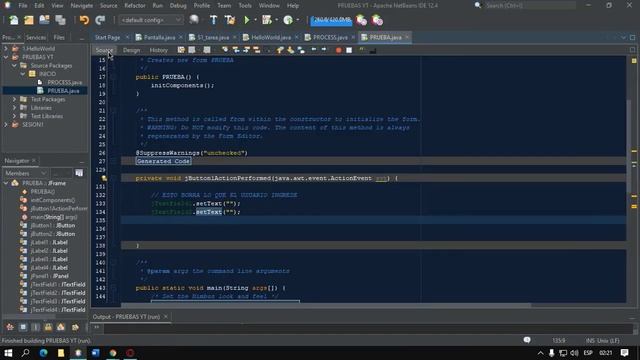The width and height of the screenshot is (640, 360).
Task: Switch to the PROCESS.java editor tab
Action: [330, 37]
